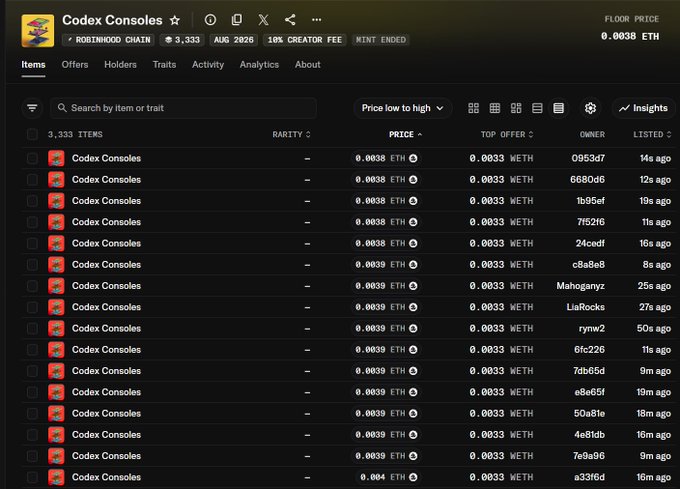Screen dimensions: 680x489
Task: Switch to Items tab
Action: [33, 65]
